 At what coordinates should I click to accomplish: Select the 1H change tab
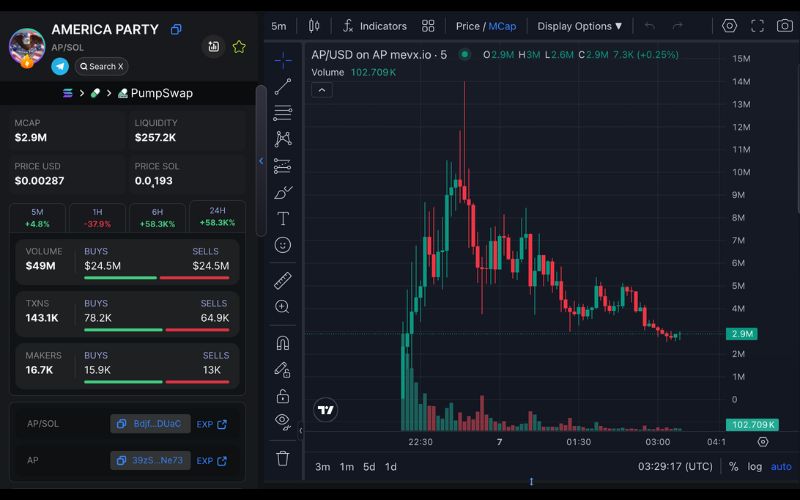click(97, 218)
